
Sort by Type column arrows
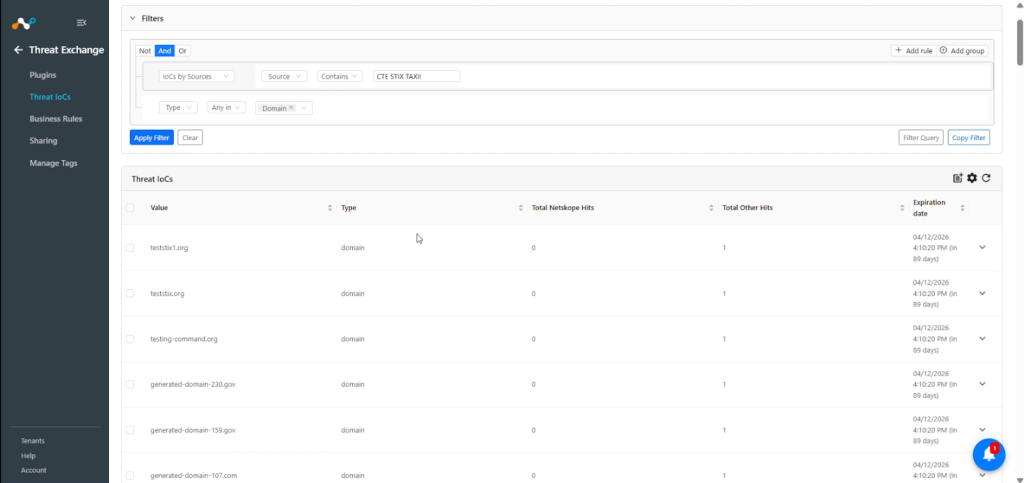coord(520,208)
